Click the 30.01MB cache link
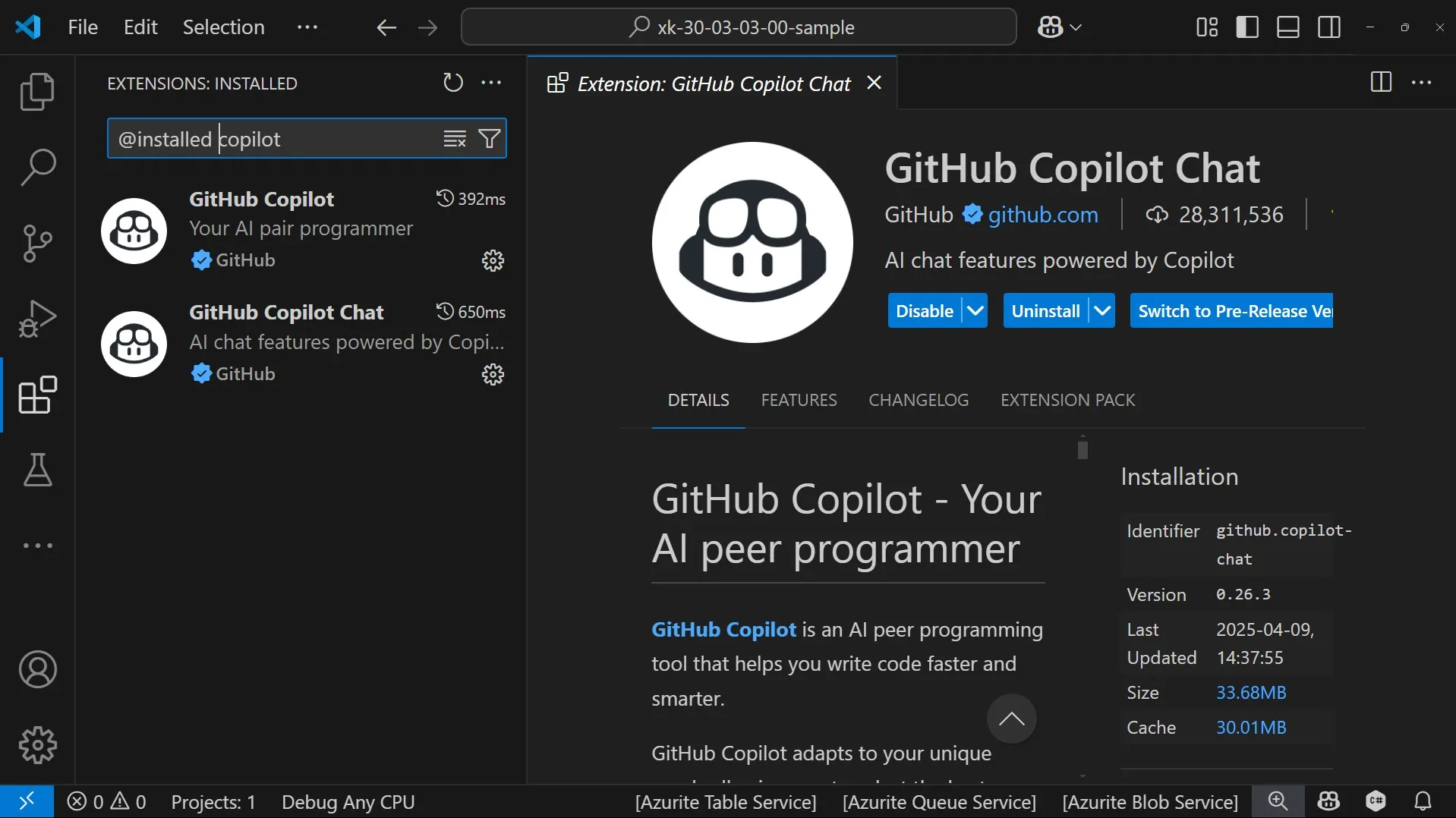This screenshot has width=1456, height=818. [1251, 728]
